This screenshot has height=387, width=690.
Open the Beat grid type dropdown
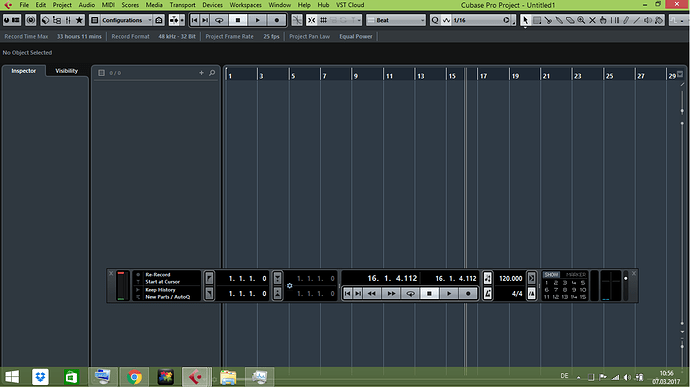[x=396, y=20]
